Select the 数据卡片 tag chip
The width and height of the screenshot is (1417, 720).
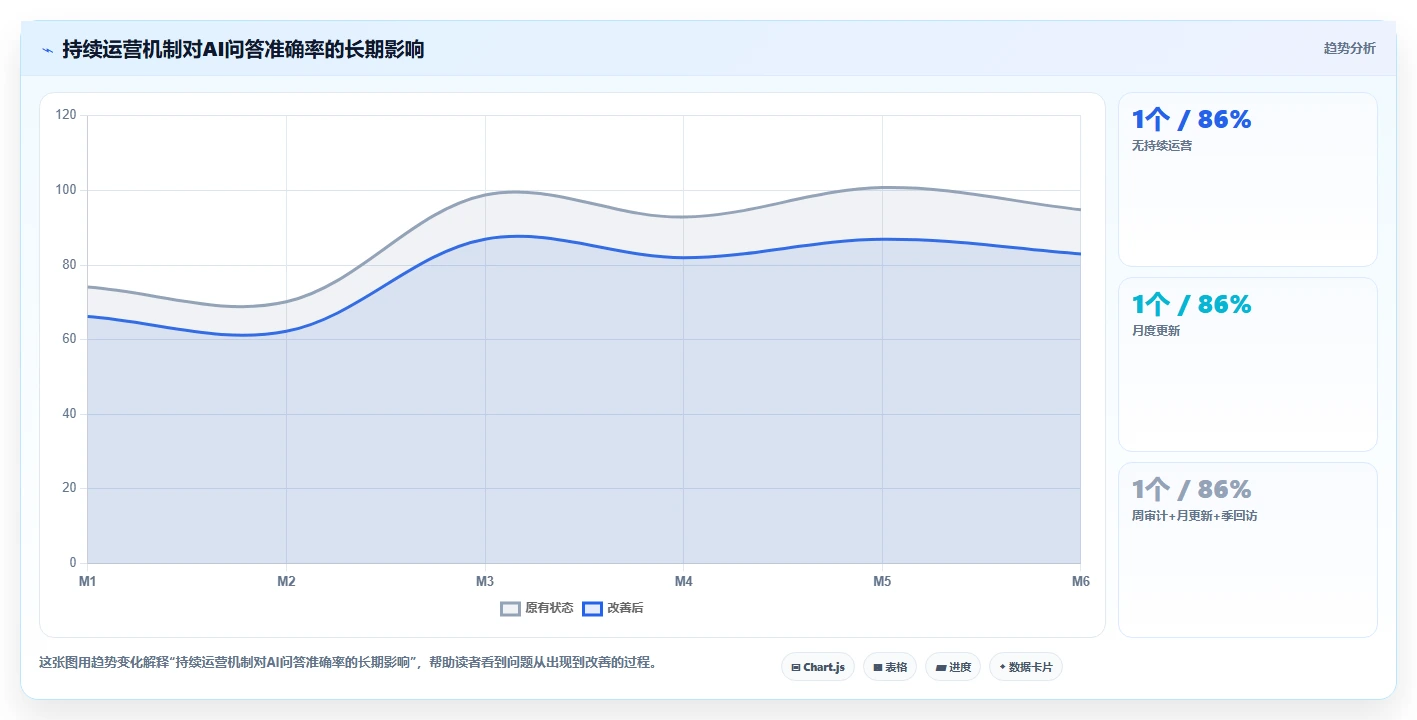coord(1025,667)
